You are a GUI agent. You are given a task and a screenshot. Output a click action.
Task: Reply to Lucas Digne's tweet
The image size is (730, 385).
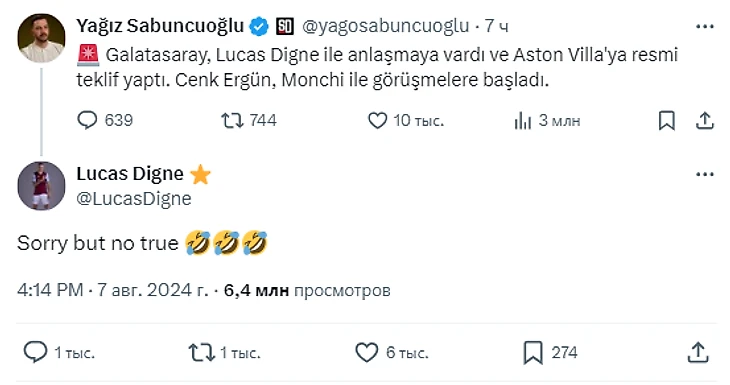59,352
